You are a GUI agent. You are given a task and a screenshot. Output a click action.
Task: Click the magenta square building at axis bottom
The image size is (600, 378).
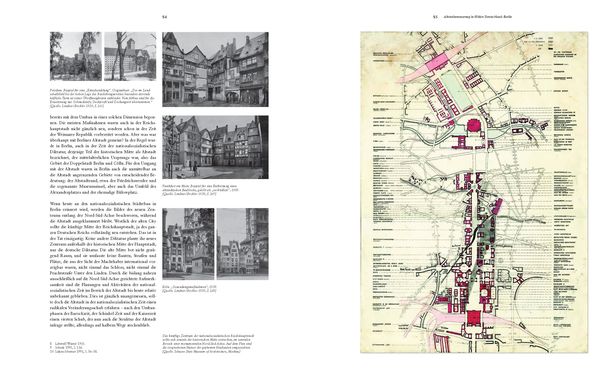pyautogui.click(x=473, y=318)
